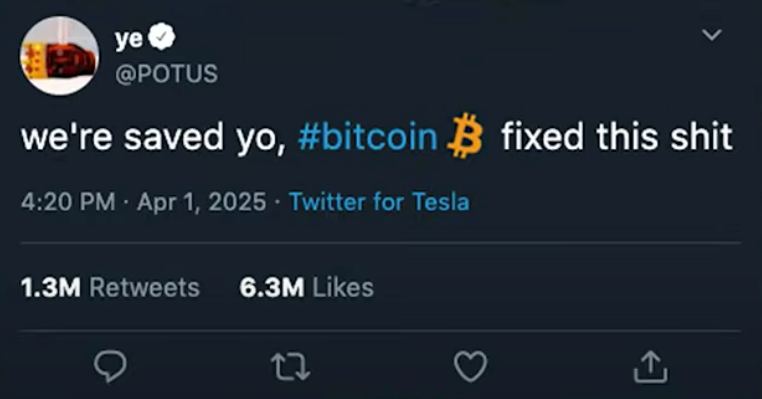Open the profile avatar picture

click(59, 55)
